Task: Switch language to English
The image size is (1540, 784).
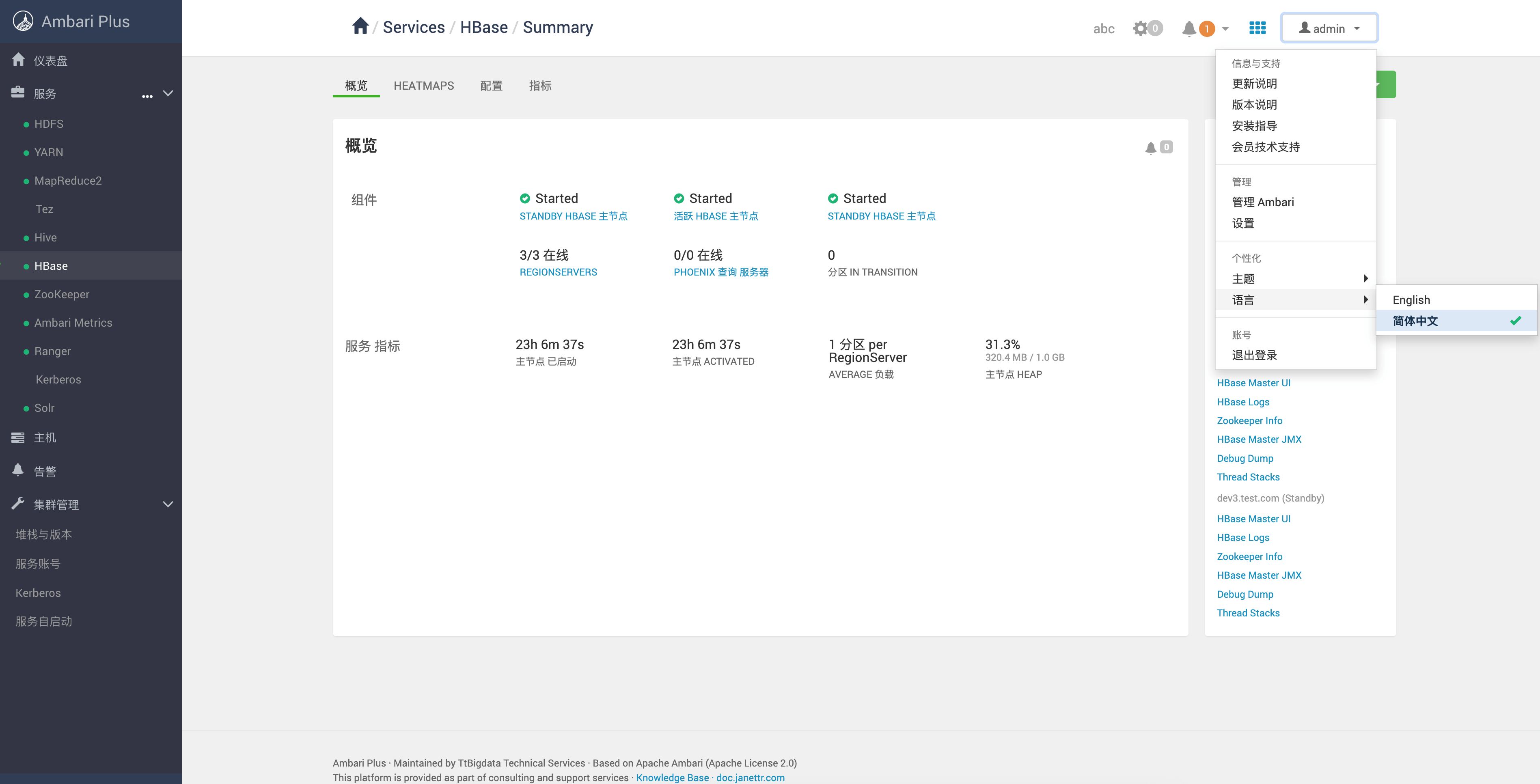Action: [x=1411, y=299]
